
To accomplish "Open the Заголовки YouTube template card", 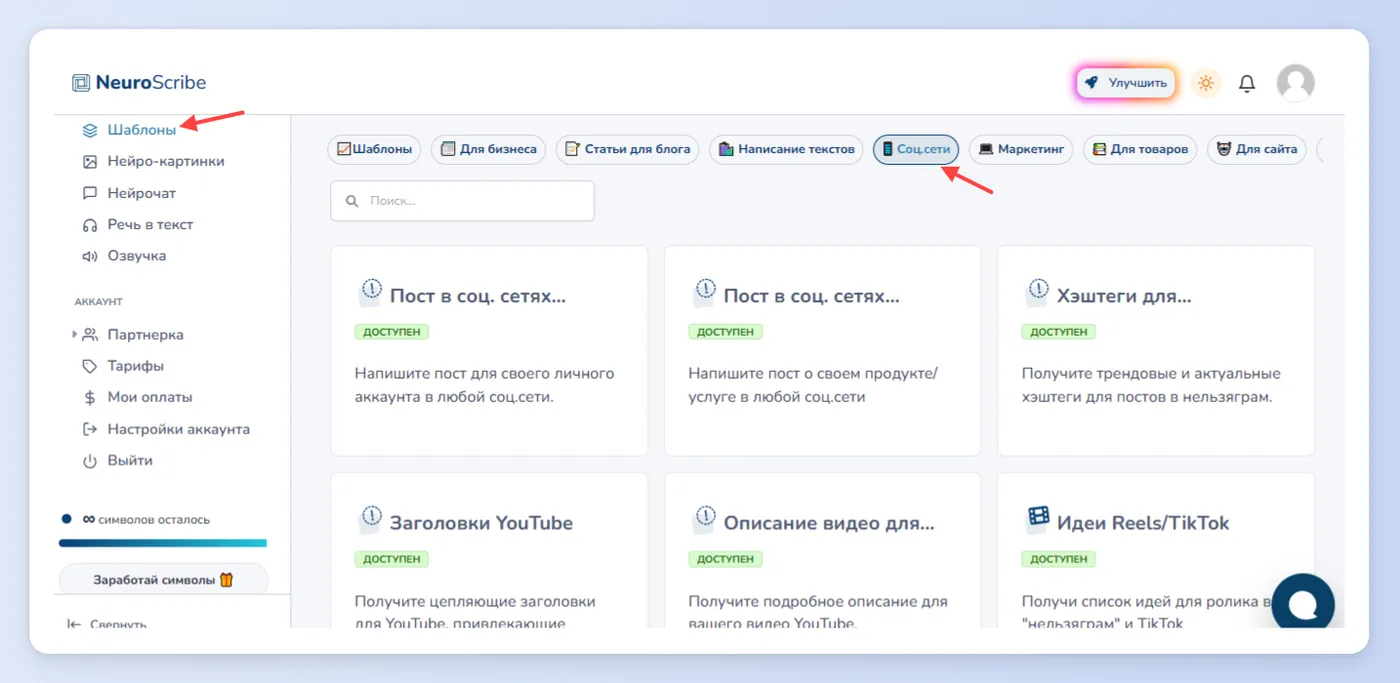I will click(489, 550).
